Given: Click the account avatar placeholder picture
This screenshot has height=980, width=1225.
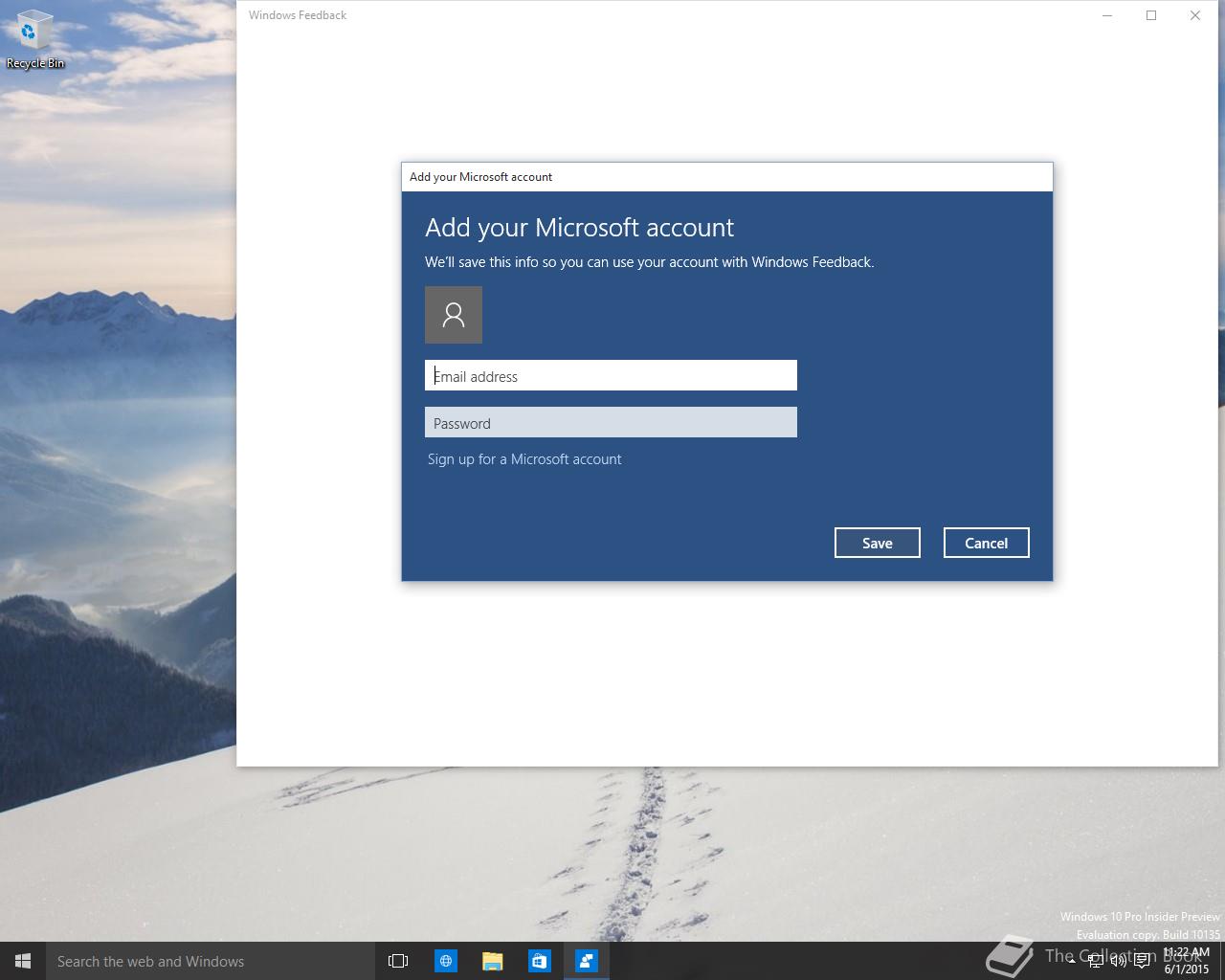Looking at the screenshot, I should 454,315.
